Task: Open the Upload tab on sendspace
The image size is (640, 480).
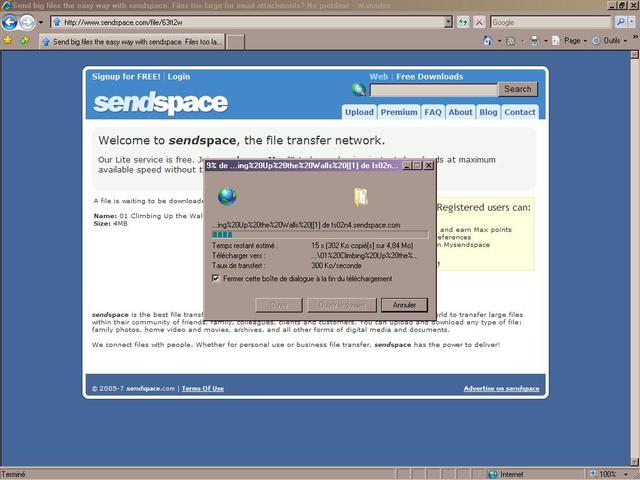Action: (359, 112)
